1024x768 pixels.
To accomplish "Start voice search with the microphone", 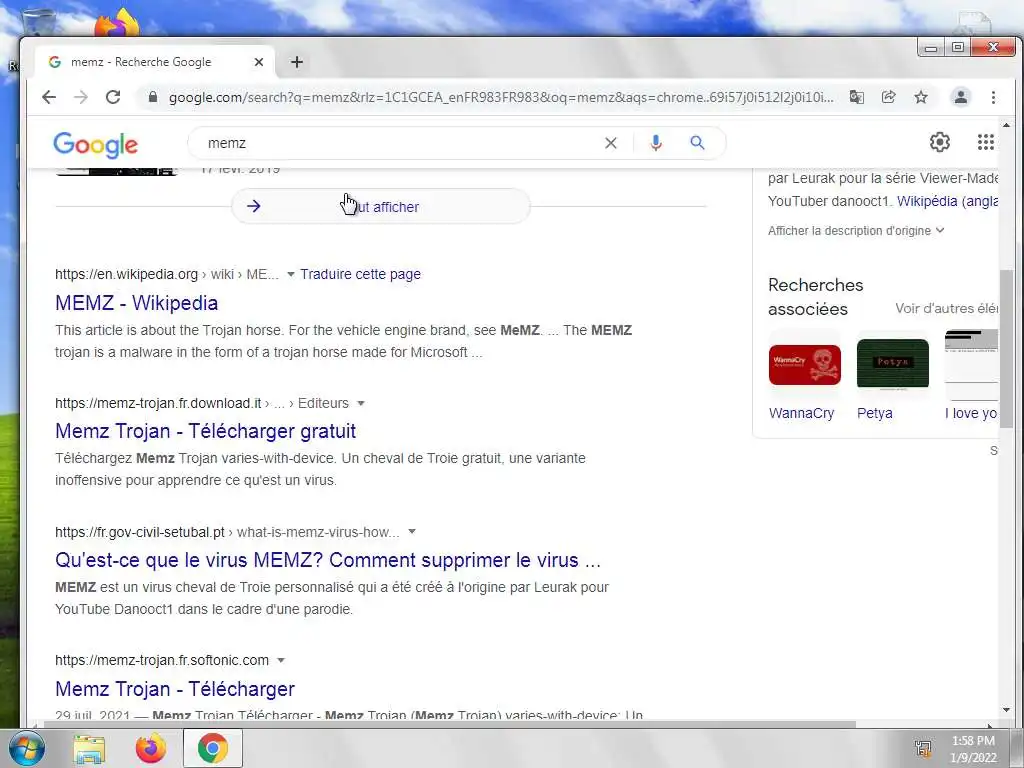I will click(x=656, y=143).
